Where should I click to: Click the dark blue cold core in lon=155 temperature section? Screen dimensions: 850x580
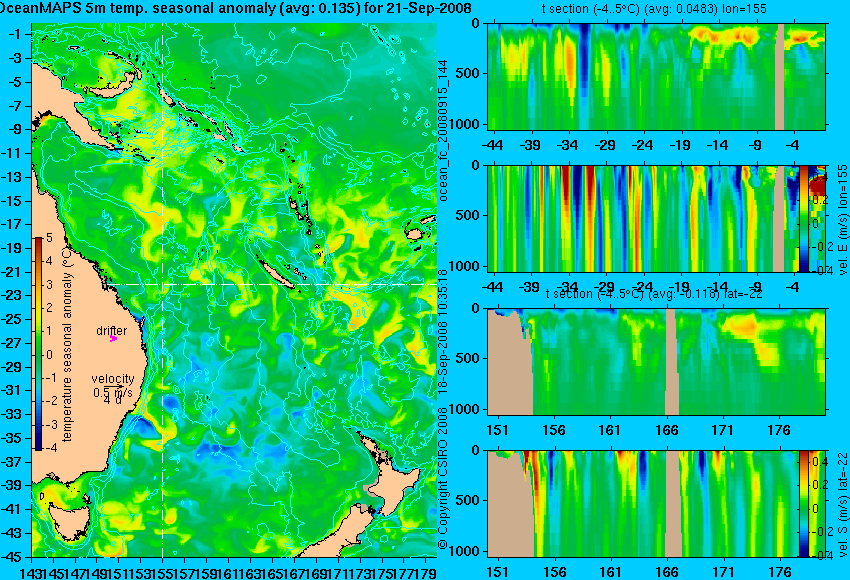584,60
